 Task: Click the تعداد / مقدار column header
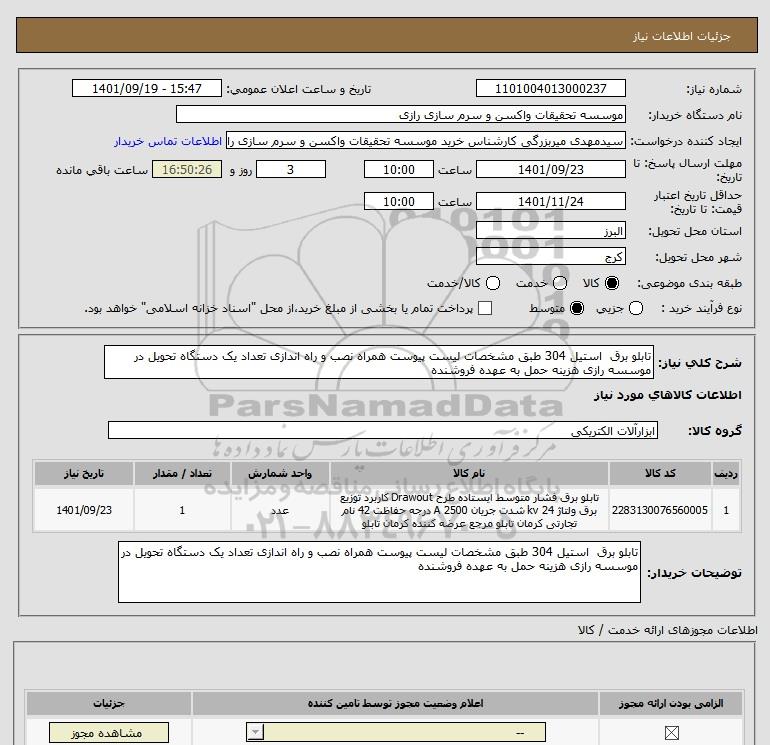point(182,473)
